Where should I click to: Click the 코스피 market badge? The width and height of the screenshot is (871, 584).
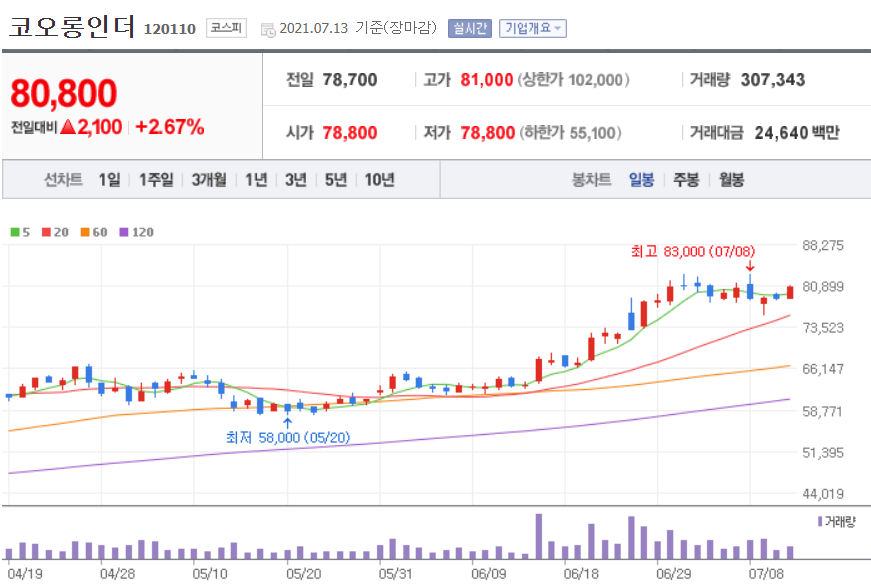click(x=226, y=28)
